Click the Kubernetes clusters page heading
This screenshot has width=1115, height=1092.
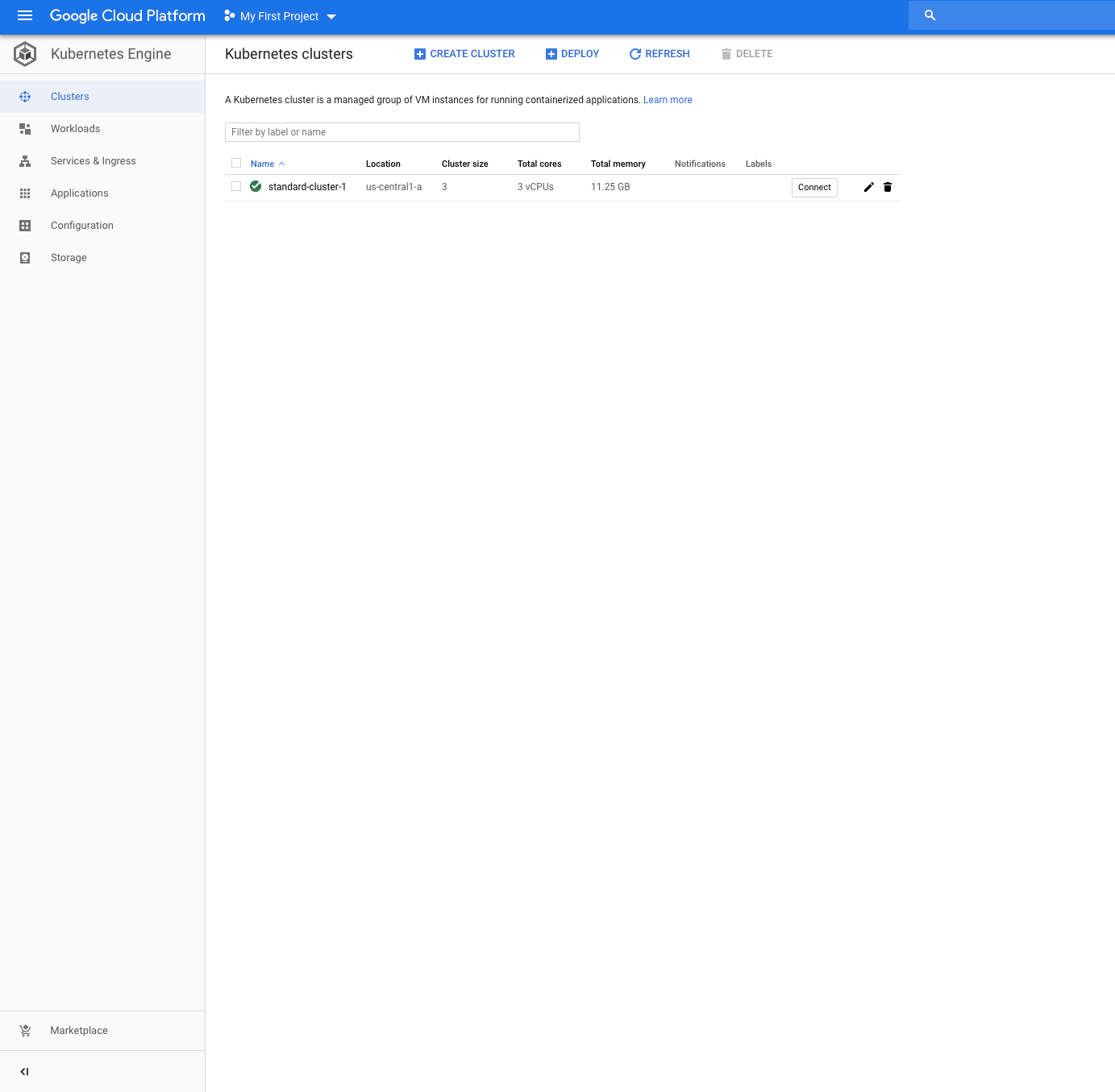(289, 54)
